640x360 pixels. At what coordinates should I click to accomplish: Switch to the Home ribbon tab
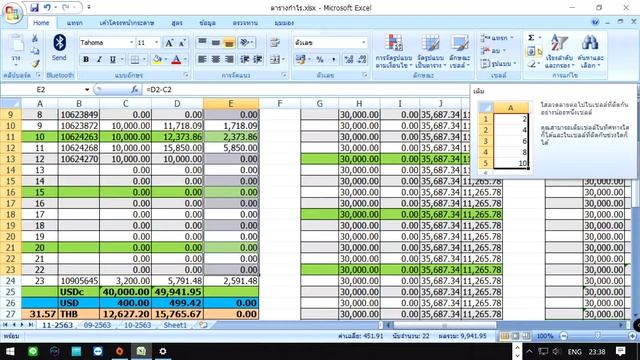(41, 23)
